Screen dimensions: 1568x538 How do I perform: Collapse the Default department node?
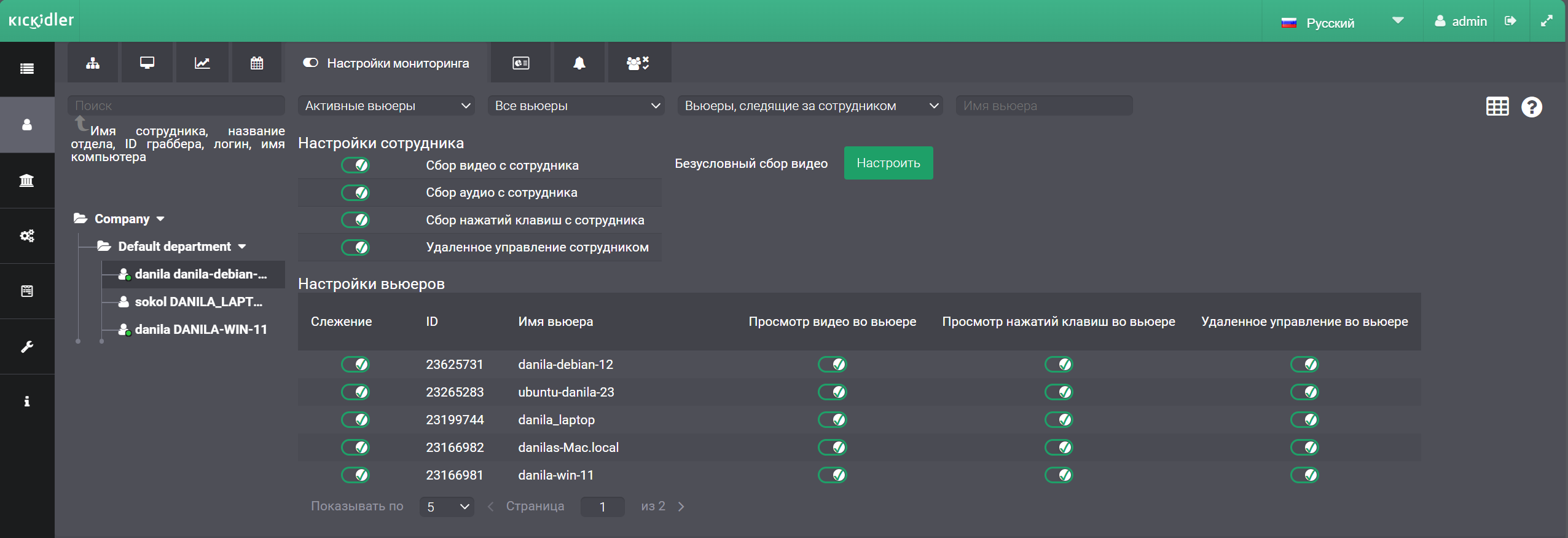pyautogui.click(x=242, y=247)
